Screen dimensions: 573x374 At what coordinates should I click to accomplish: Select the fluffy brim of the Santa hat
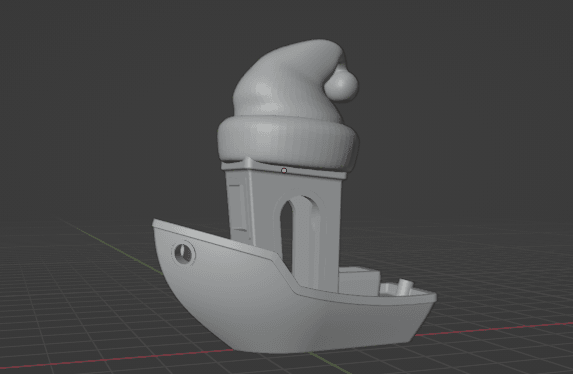click(x=288, y=143)
